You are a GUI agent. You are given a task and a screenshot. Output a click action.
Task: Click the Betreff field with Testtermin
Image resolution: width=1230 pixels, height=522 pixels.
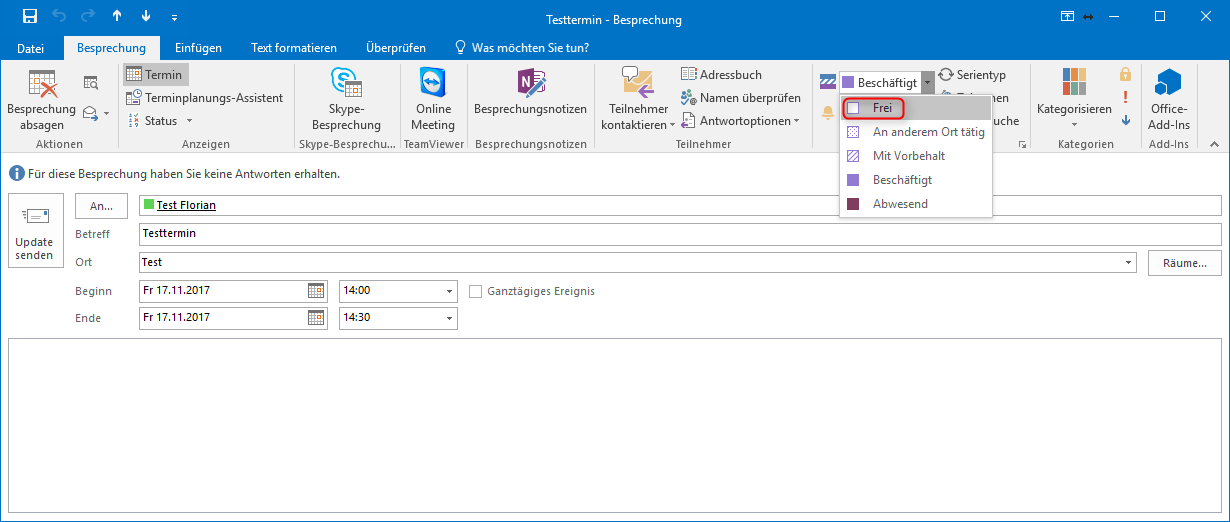tap(680, 234)
